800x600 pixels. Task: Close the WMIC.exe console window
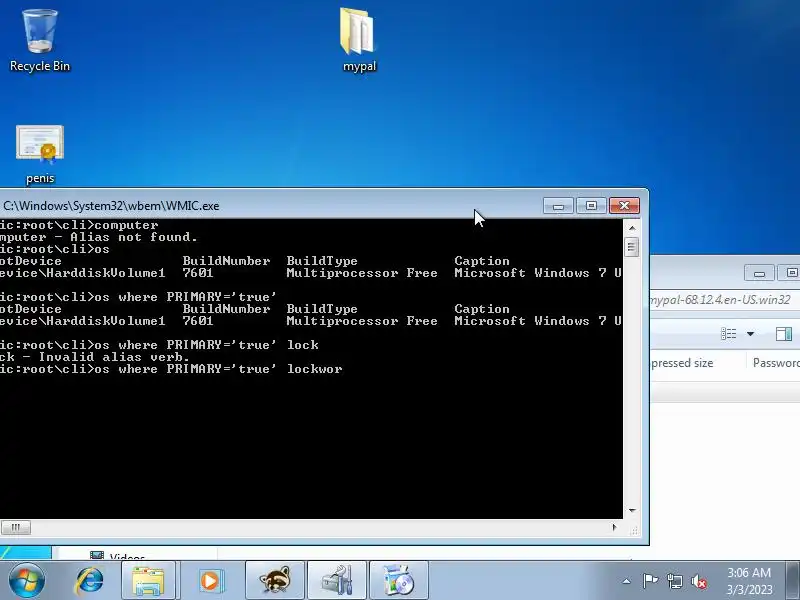click(x=624, y=206)
